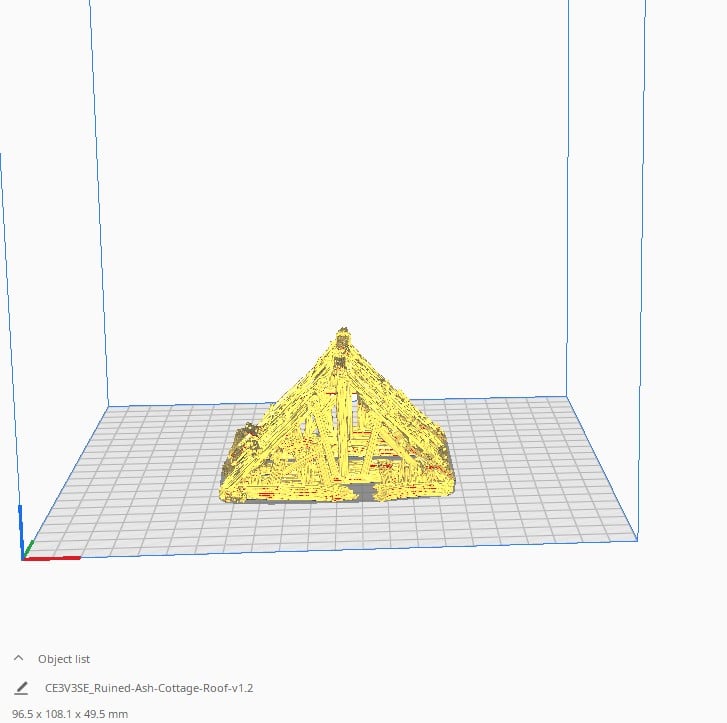
Task: Click the Object list header label
Action: (x=64, y=659)
